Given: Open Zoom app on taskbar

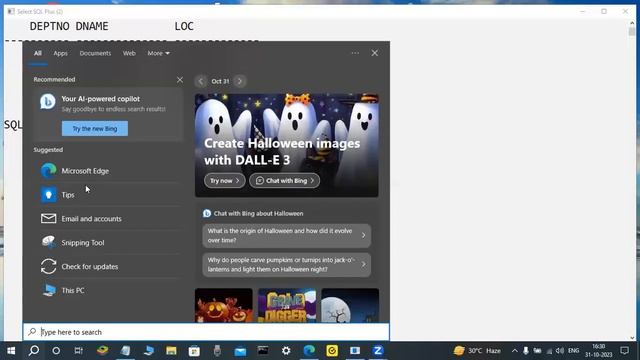Looking at the screenshot, I should point(378,351).
